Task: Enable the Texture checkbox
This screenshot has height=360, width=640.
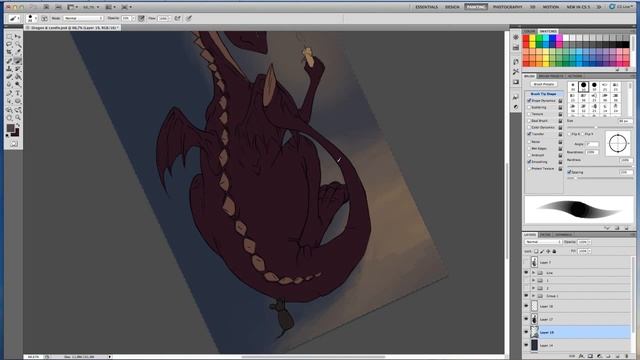Action: click(x=529, y=114)
